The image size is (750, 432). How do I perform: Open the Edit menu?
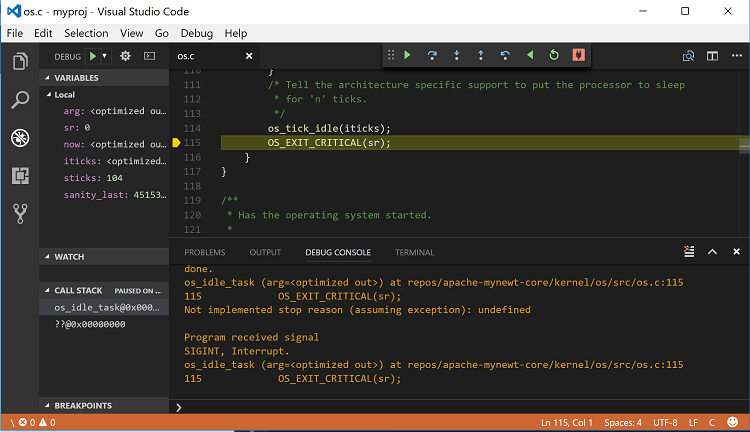(x=43, y=33)
